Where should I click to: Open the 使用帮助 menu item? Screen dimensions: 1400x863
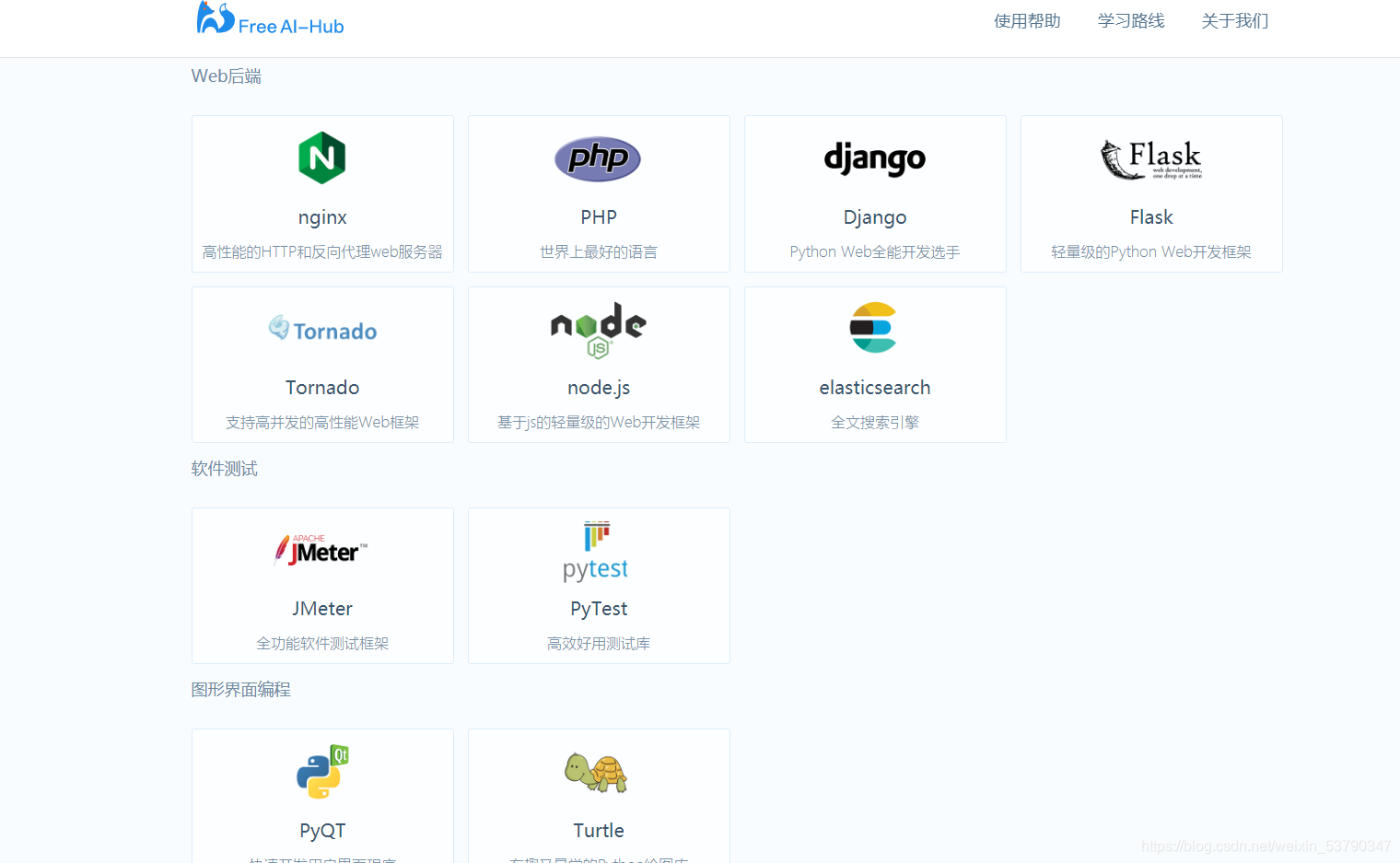click(x=1027, y=20)
